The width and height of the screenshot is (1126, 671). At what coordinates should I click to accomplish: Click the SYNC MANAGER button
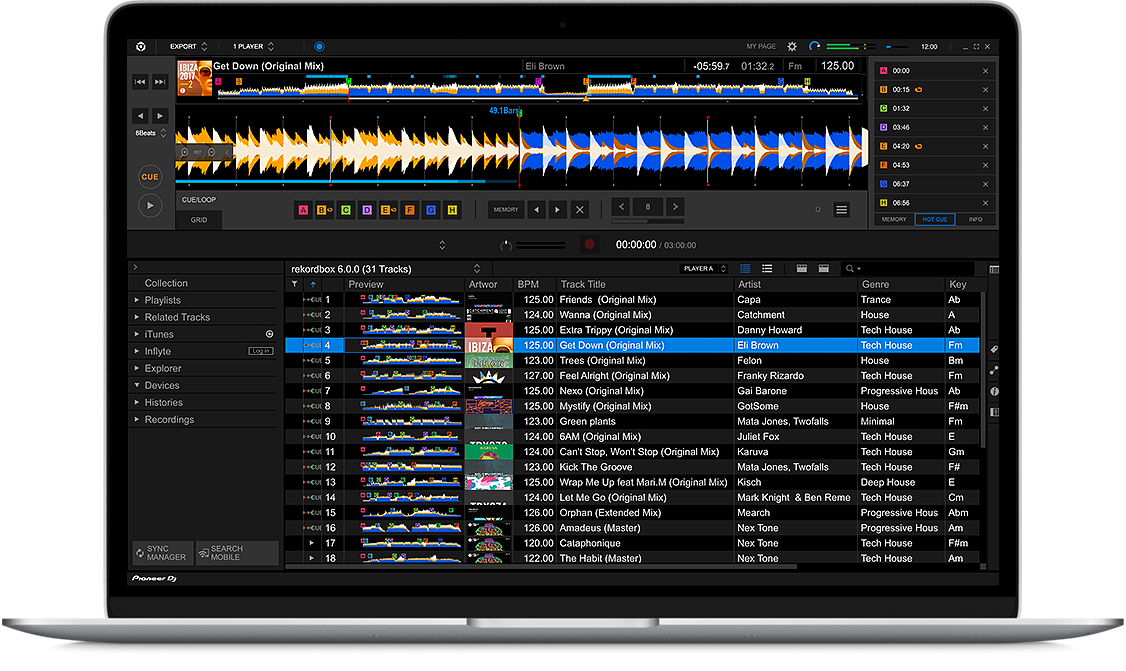[162, 553]
